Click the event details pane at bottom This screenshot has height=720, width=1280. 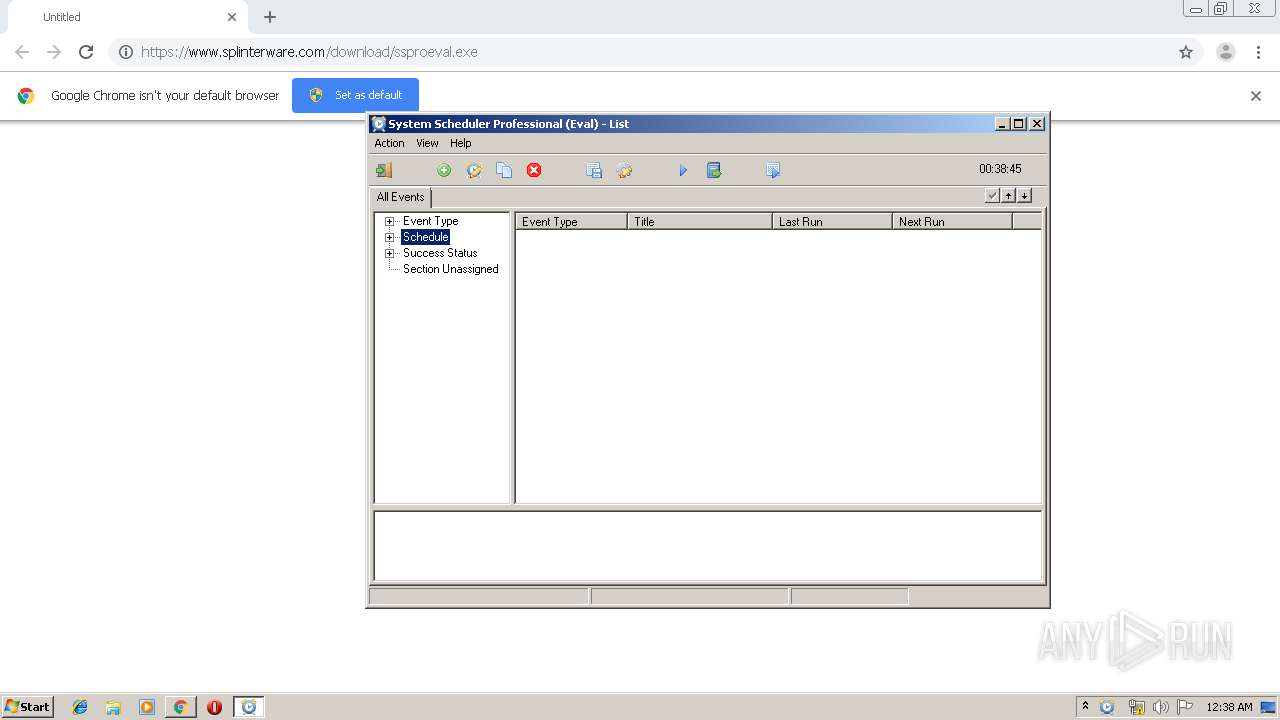[x=707, y=546]
